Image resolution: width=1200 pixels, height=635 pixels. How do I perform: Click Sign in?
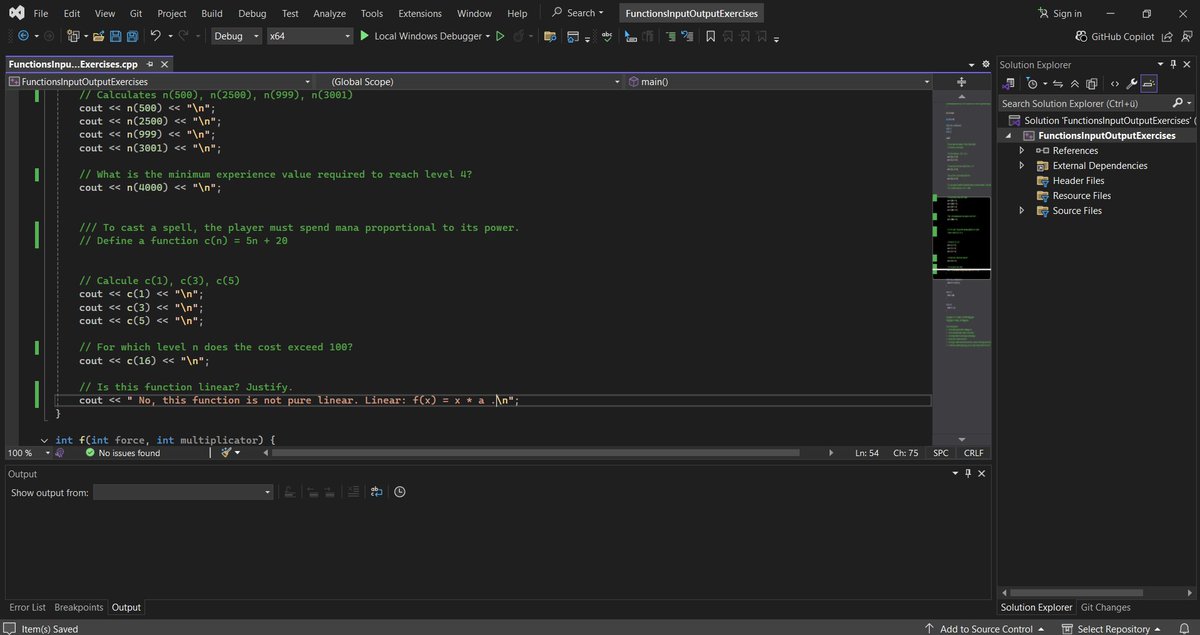pos(1060,13)
